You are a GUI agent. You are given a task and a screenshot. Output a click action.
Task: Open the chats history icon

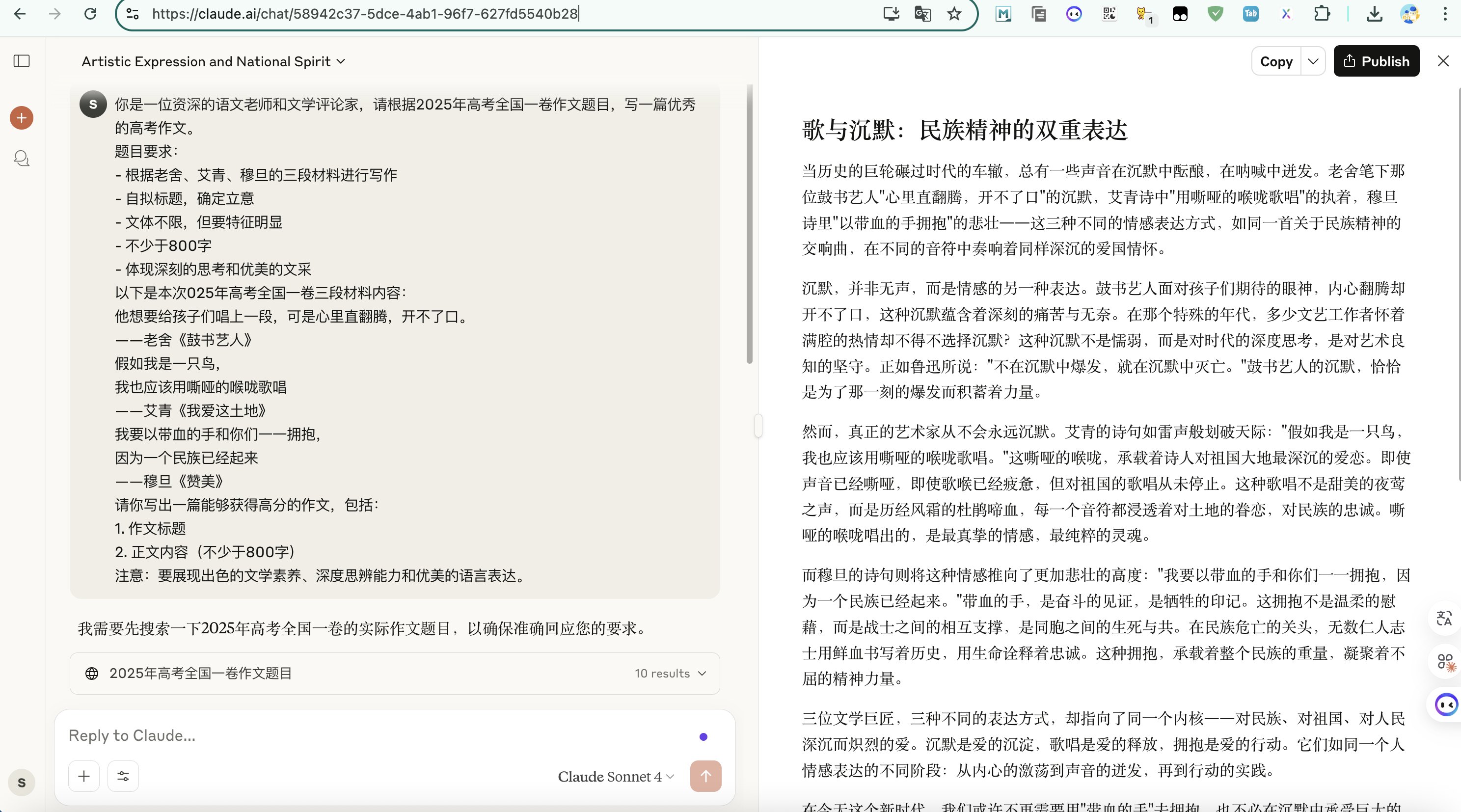tap(22, 158)
